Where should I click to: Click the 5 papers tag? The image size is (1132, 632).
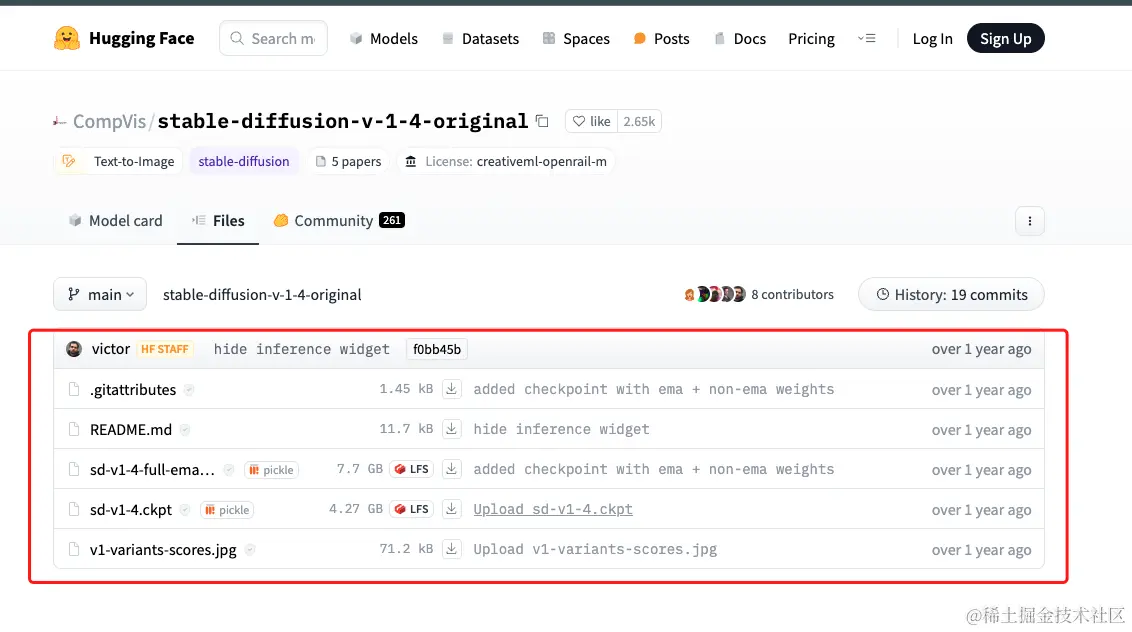(349, 161)
